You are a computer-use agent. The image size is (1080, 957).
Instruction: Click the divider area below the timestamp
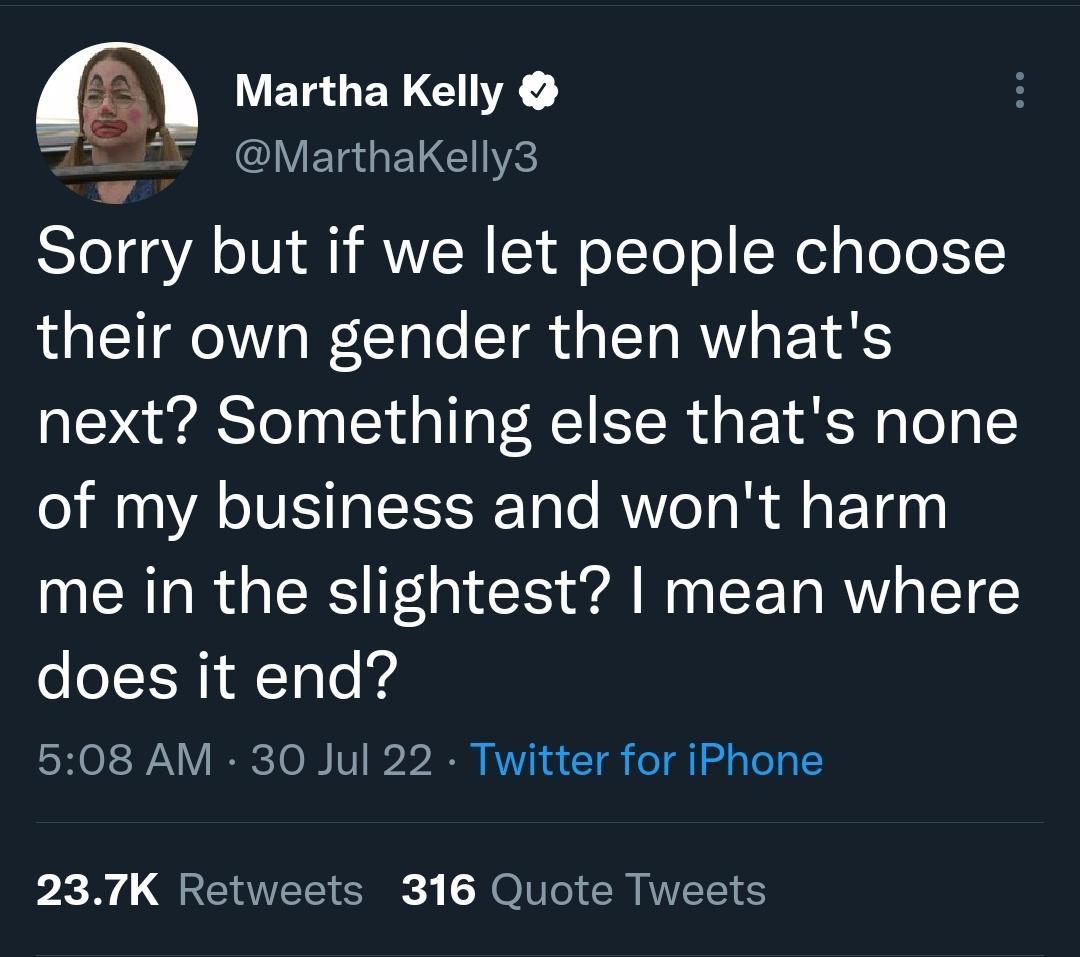[540, 823]
